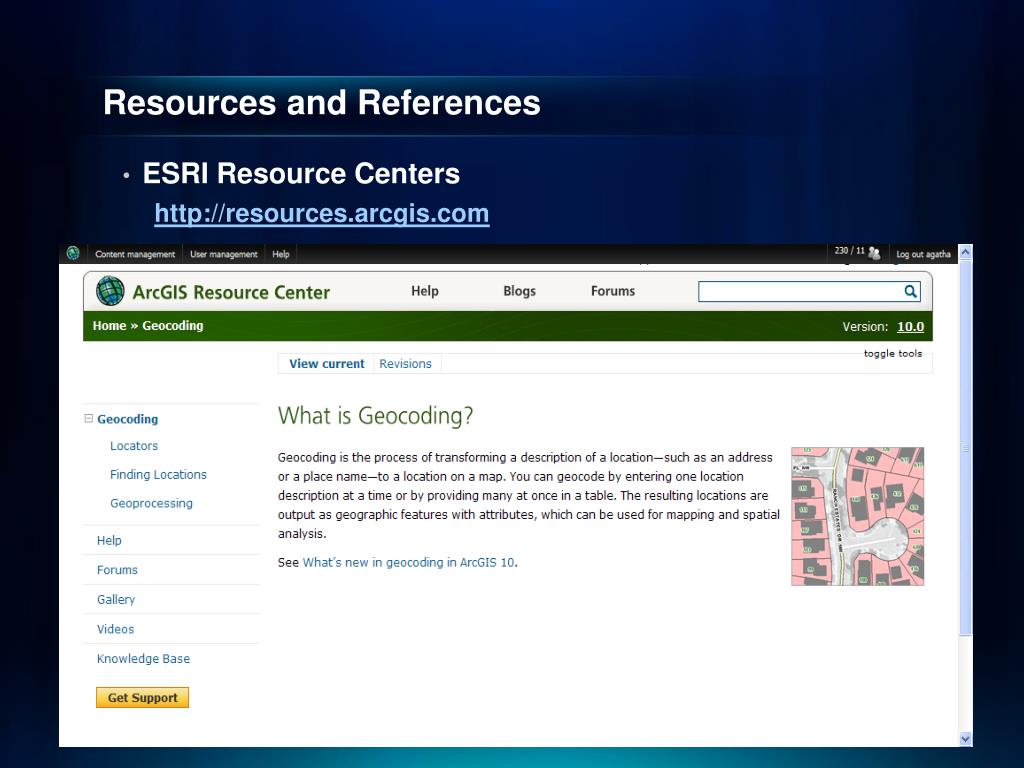Click the parcel map thumbnail image
Screen dimensions: 1024x768
pos(857,516)
